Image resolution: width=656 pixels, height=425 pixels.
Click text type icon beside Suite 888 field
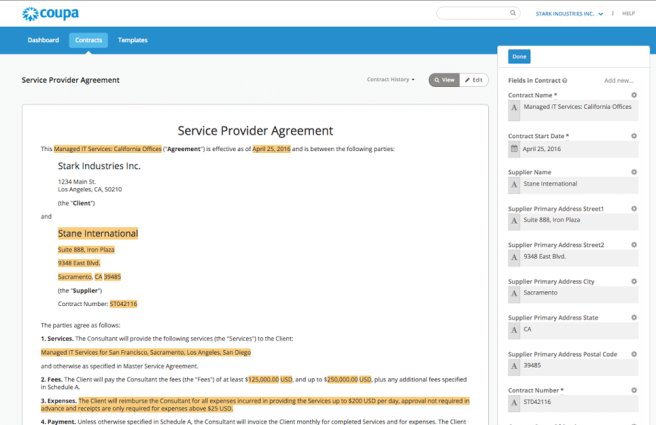click(x=514, y=220)
